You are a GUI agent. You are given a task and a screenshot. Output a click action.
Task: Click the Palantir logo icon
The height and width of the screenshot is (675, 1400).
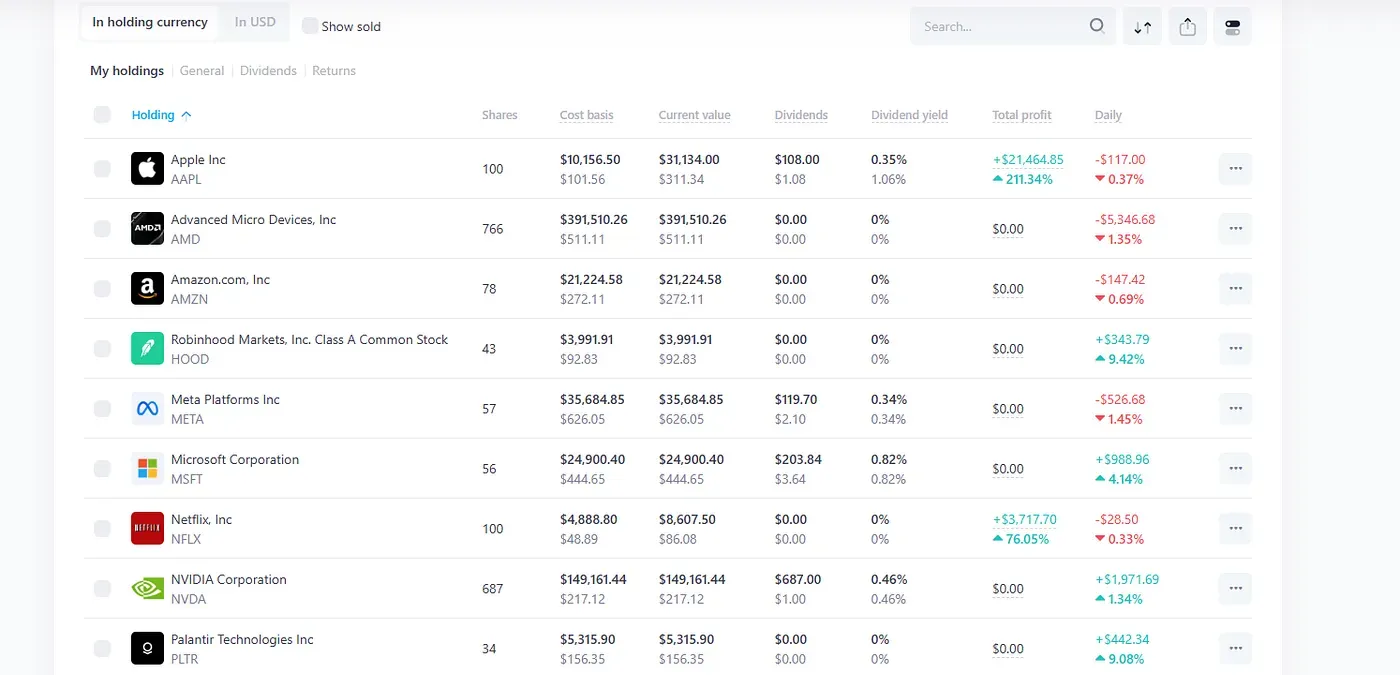click(147, 649)
